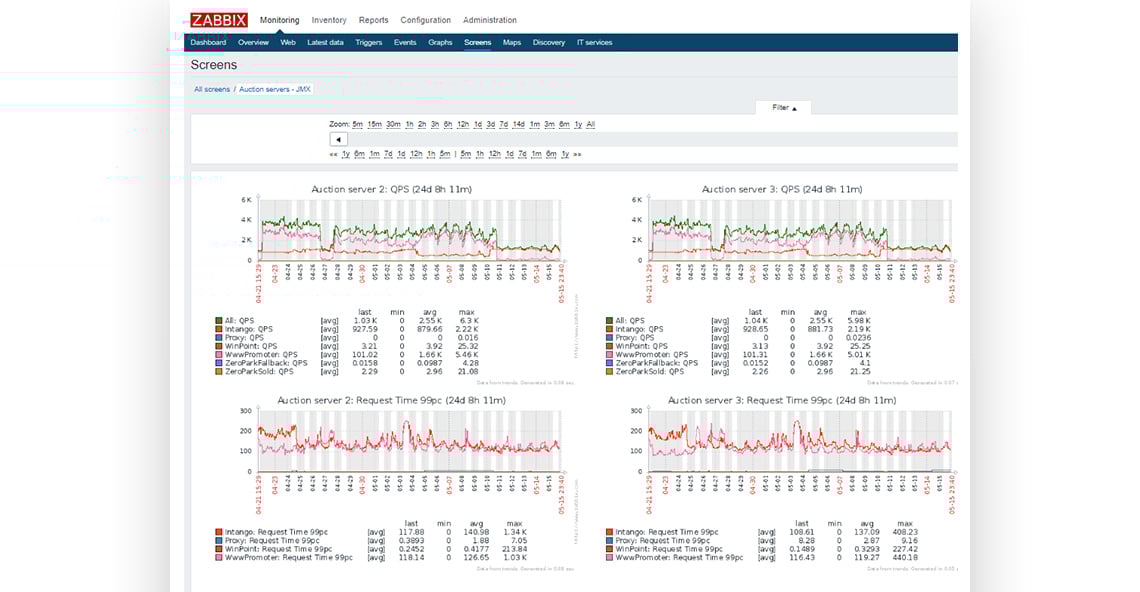Set Zoom to 2h
This screenshot has height=592, width=1140.
click(x=422, y=124)
